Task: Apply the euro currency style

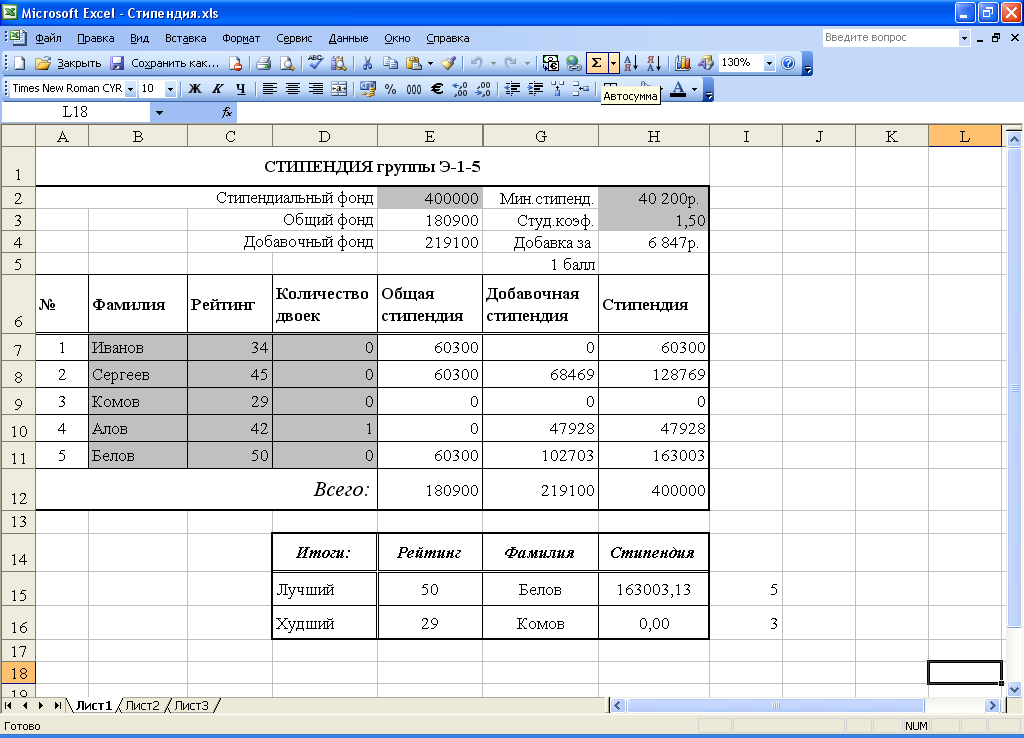Action: pyautogui.click(x=437, y=89)
